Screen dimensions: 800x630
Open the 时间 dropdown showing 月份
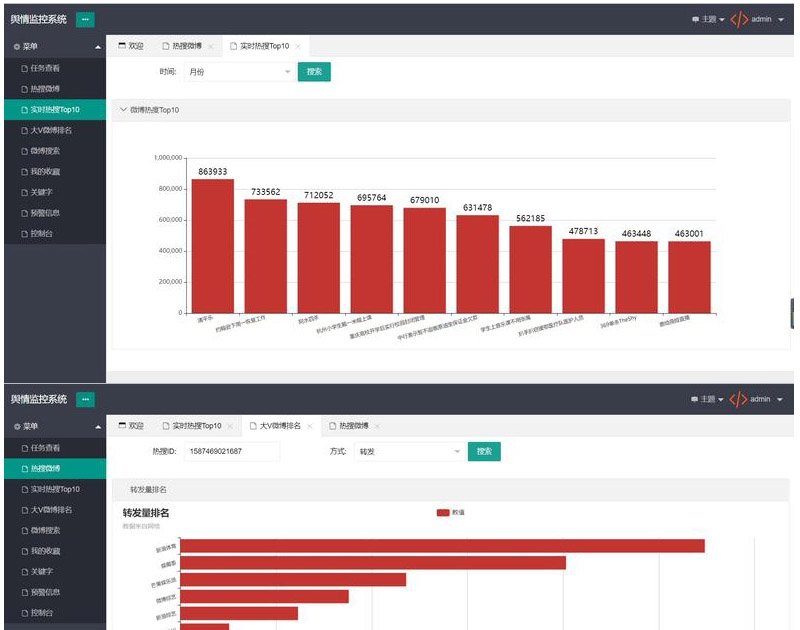pos(238,72)
